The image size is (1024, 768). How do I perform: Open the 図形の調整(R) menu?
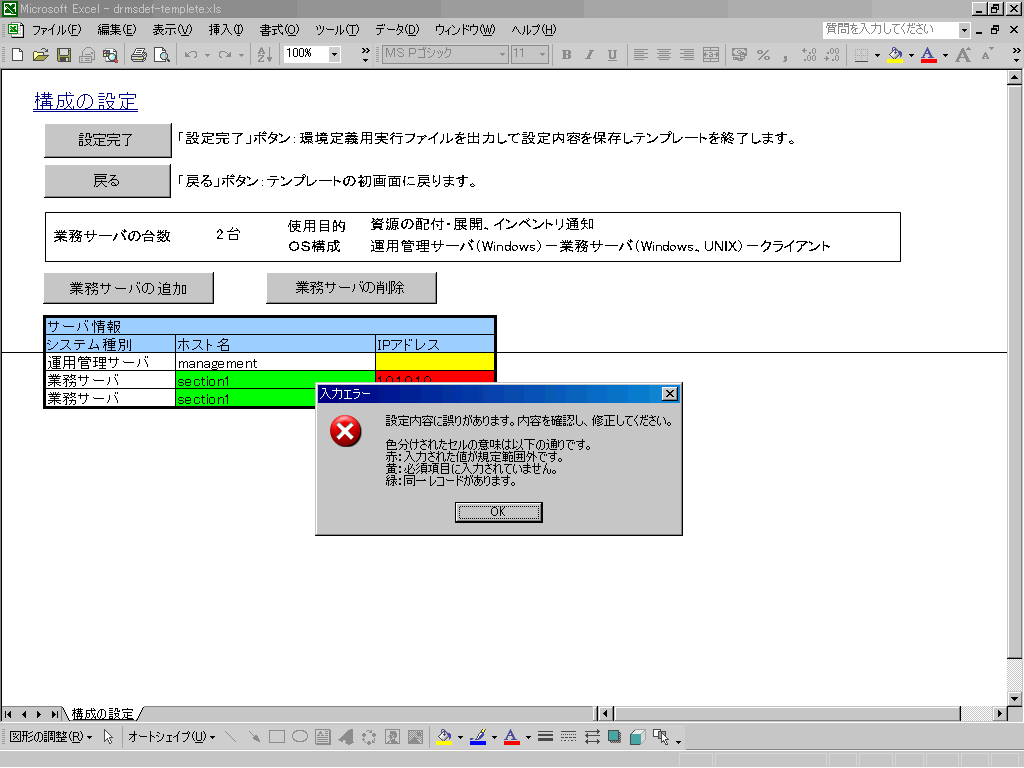pyautogui.click(x=51, y=737)
